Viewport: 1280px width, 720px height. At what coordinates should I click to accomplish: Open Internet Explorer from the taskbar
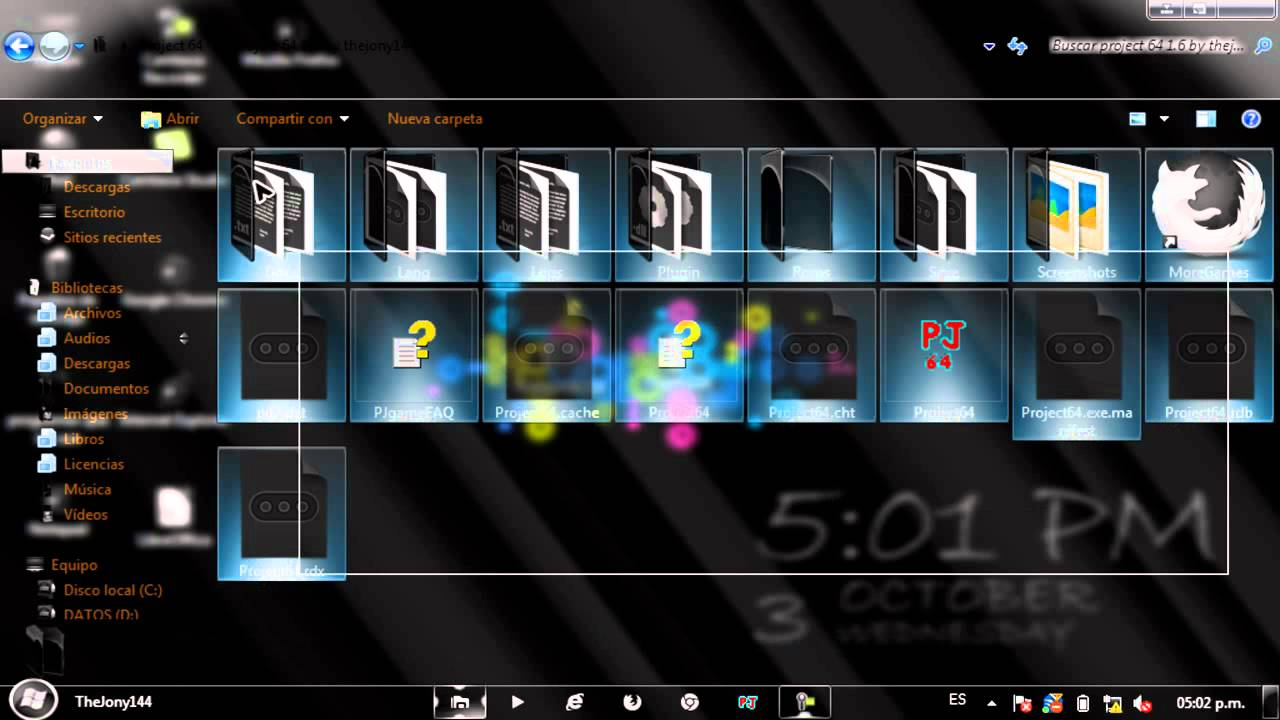(x=575, y=702)
